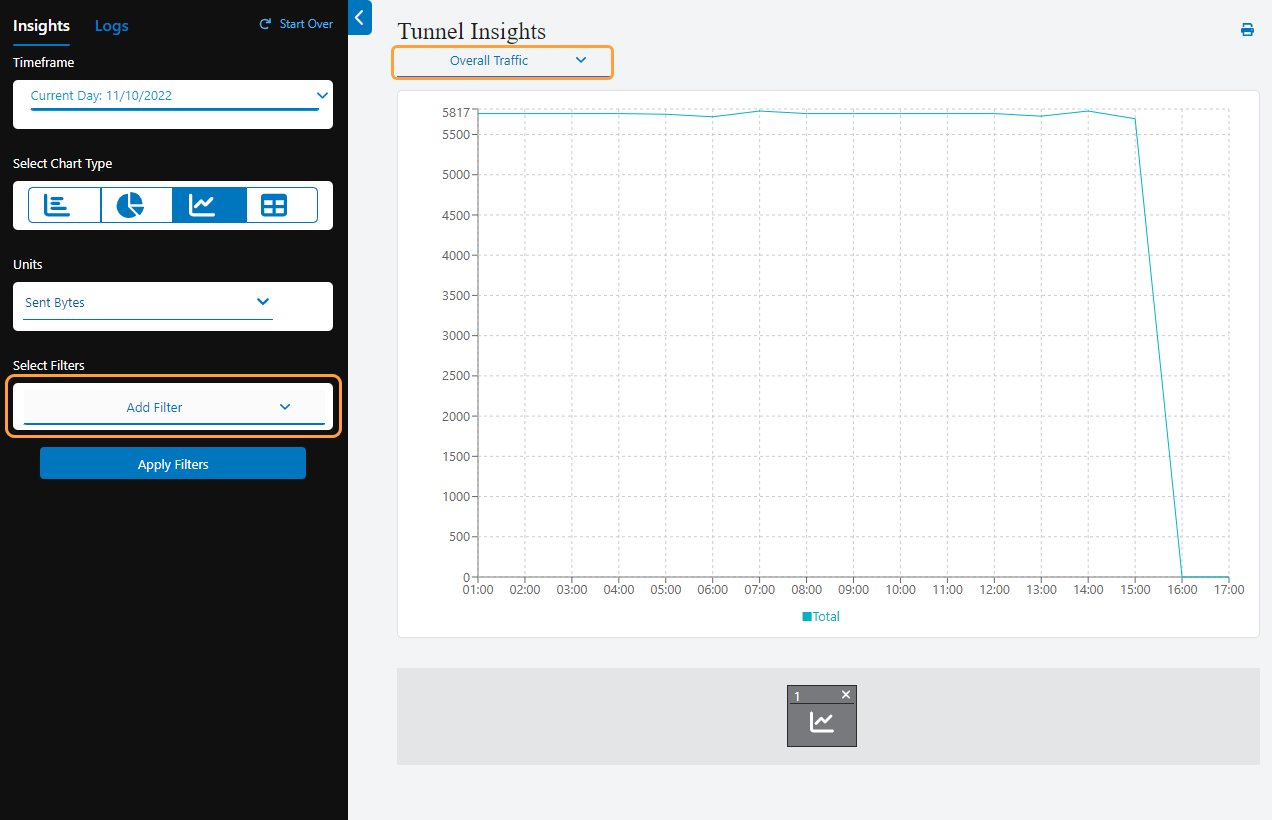
Task: Click the print icon
Action: [1247, 29]
